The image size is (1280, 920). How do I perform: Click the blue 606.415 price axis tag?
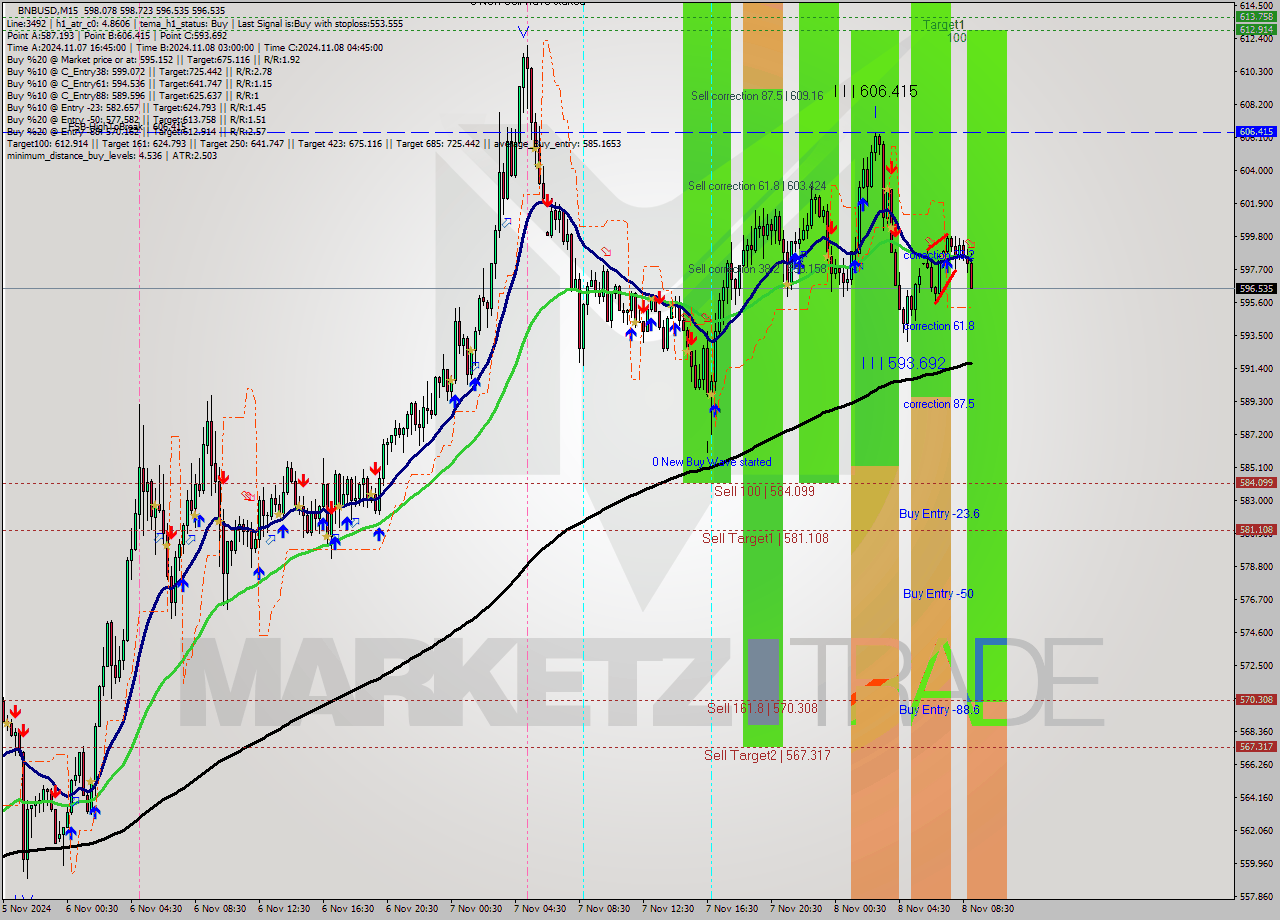click(1256, 132)
